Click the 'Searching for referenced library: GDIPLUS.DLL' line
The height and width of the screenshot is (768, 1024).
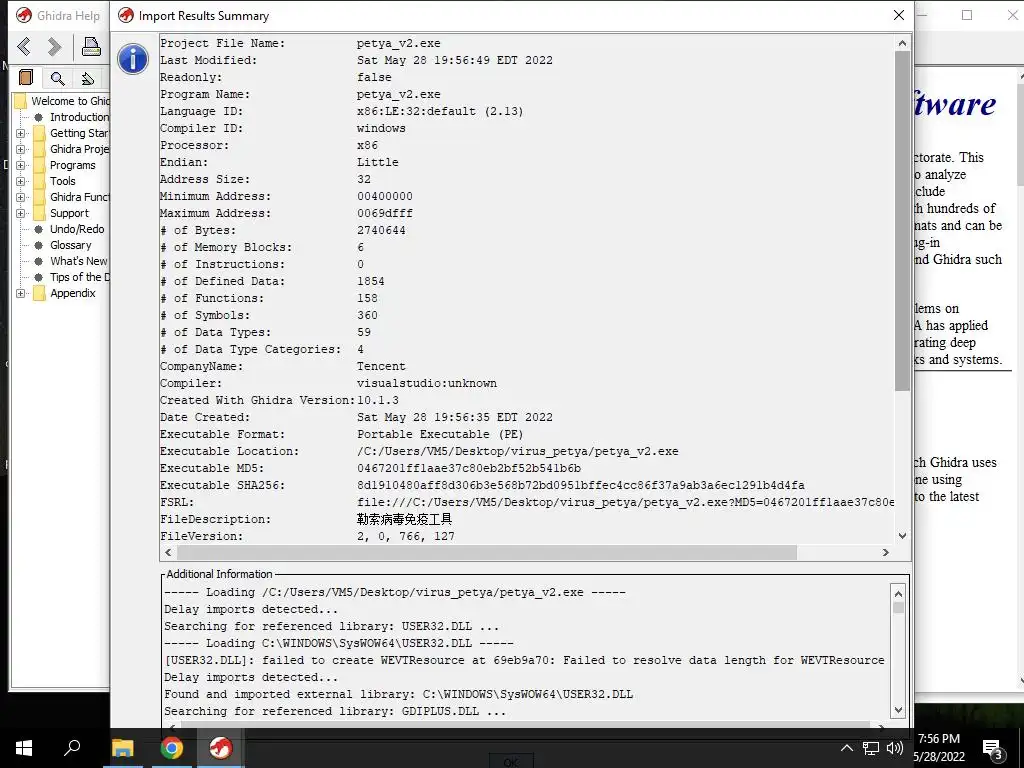[x=335, y=711]
